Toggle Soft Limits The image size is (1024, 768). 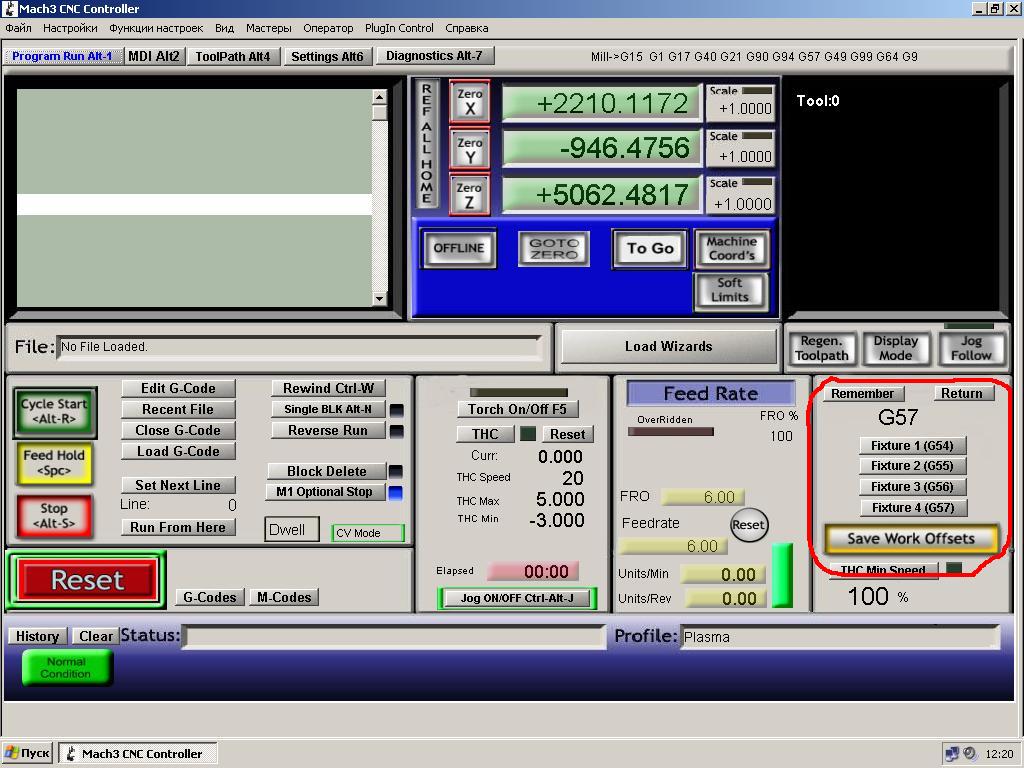pyautogui.click(x=730, y=290)
